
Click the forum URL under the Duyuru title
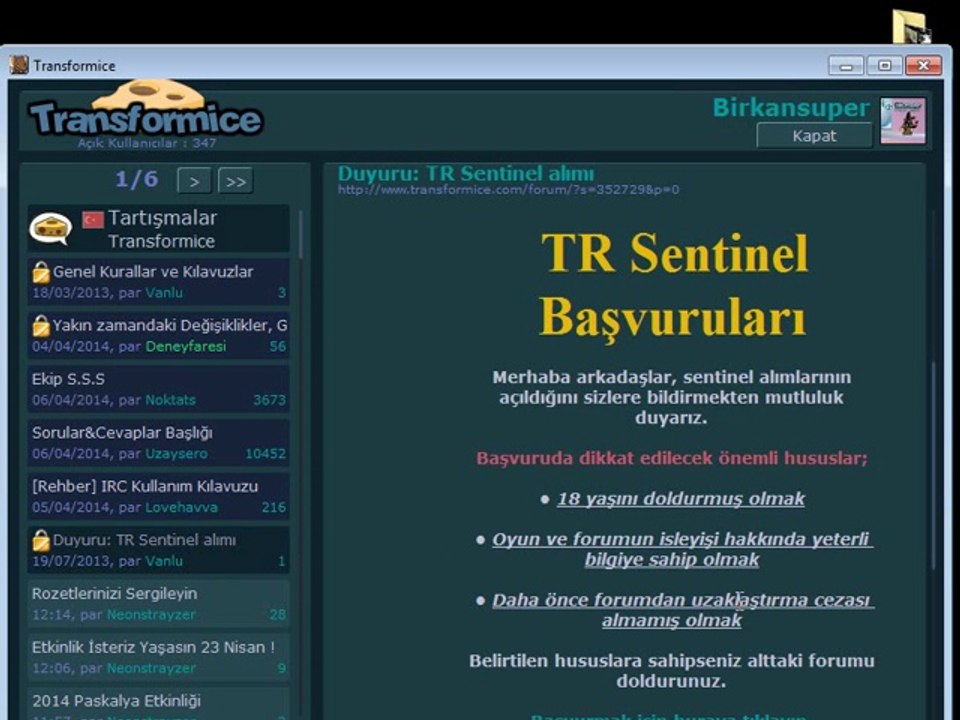[x=508, y=190]
